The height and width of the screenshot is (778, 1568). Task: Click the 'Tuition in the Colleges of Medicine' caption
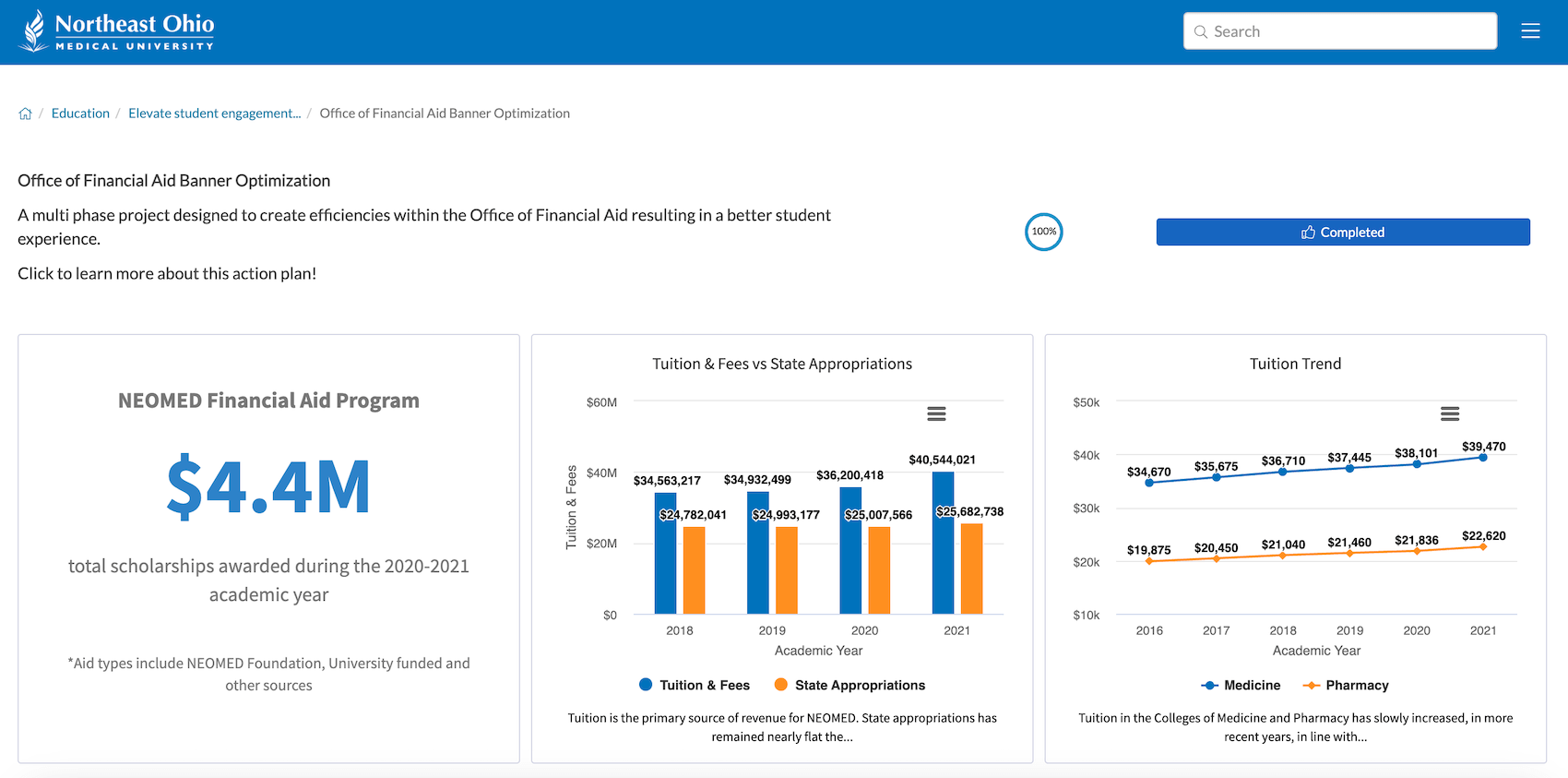[x=1295, y=727]
